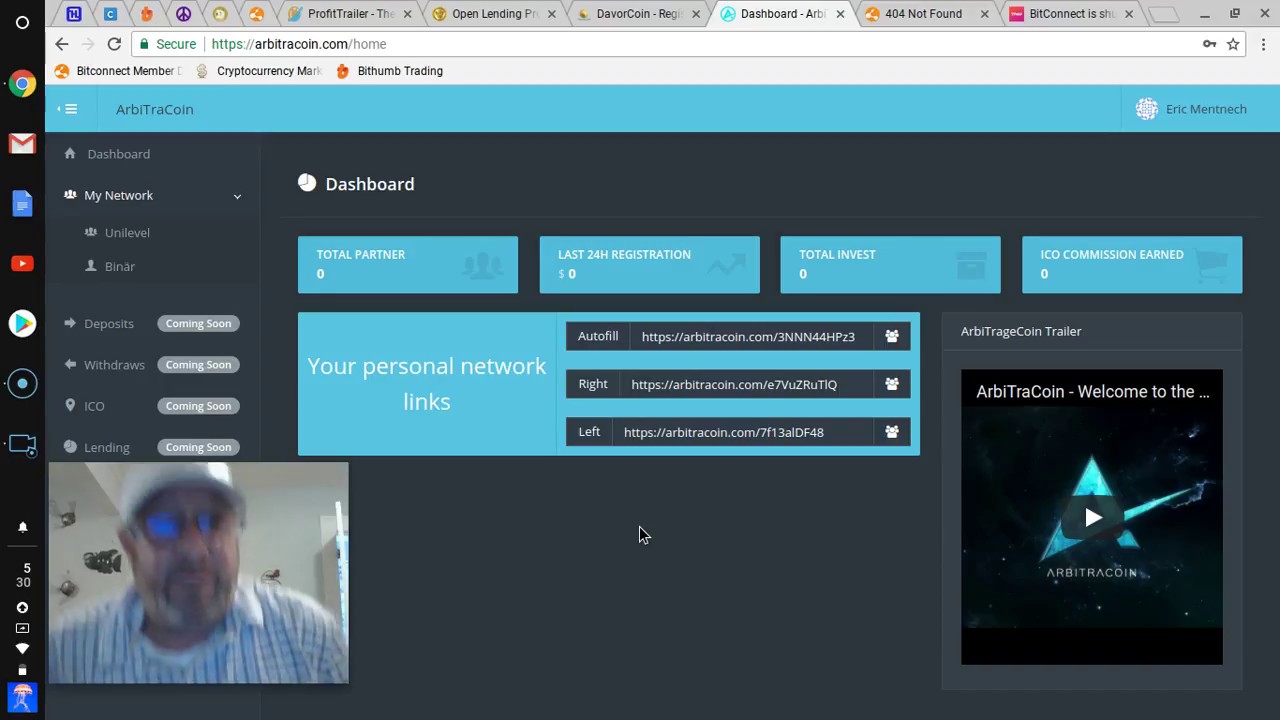The width and height of the screenshot is (1280, 720).
Task: Open Binär under My Network
Action: [x=119, y=267]
